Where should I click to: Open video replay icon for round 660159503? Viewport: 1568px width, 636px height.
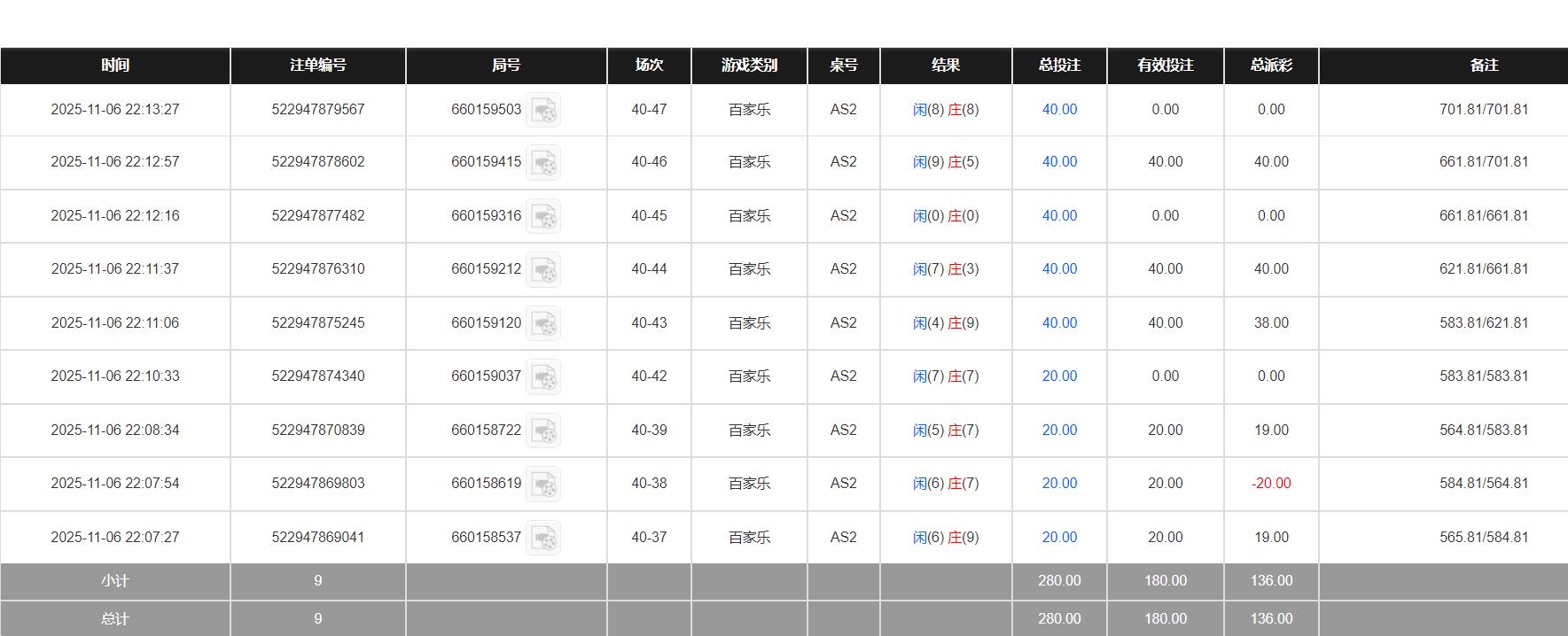[543, 111]
